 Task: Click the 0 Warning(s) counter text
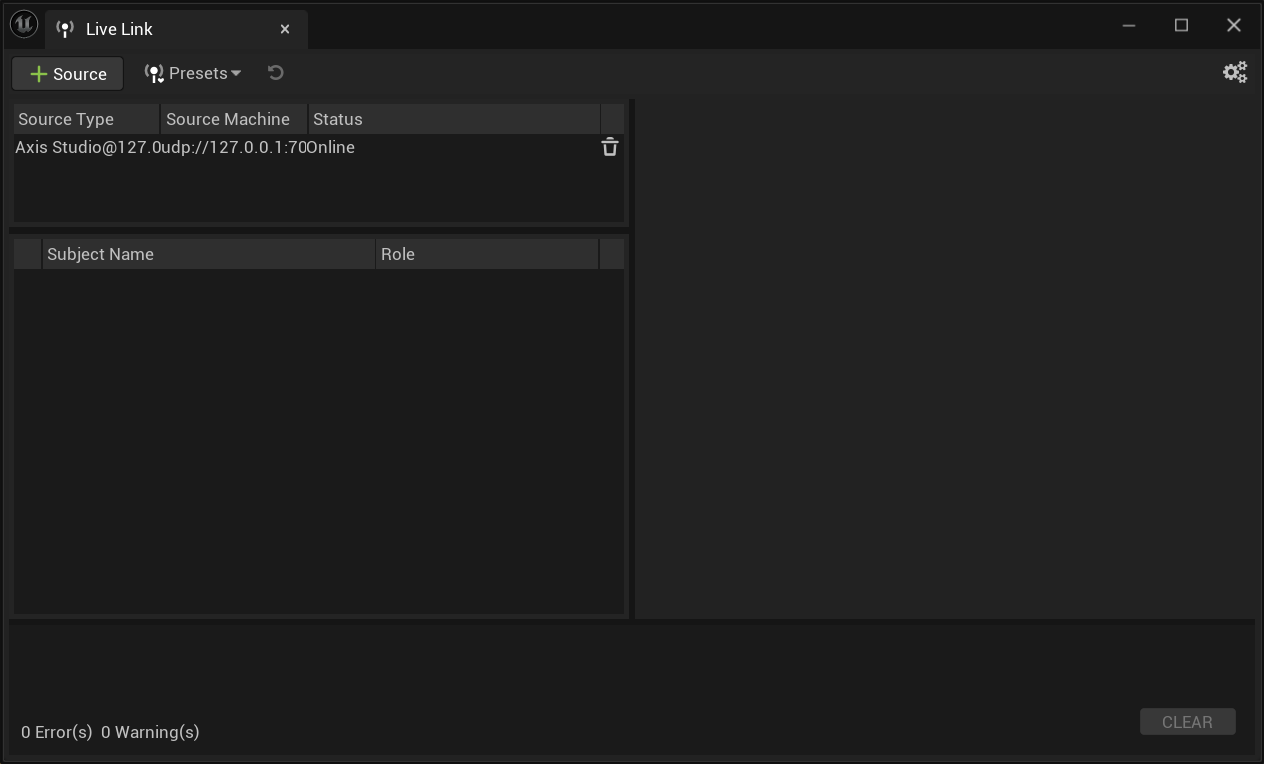coord(150,732)
